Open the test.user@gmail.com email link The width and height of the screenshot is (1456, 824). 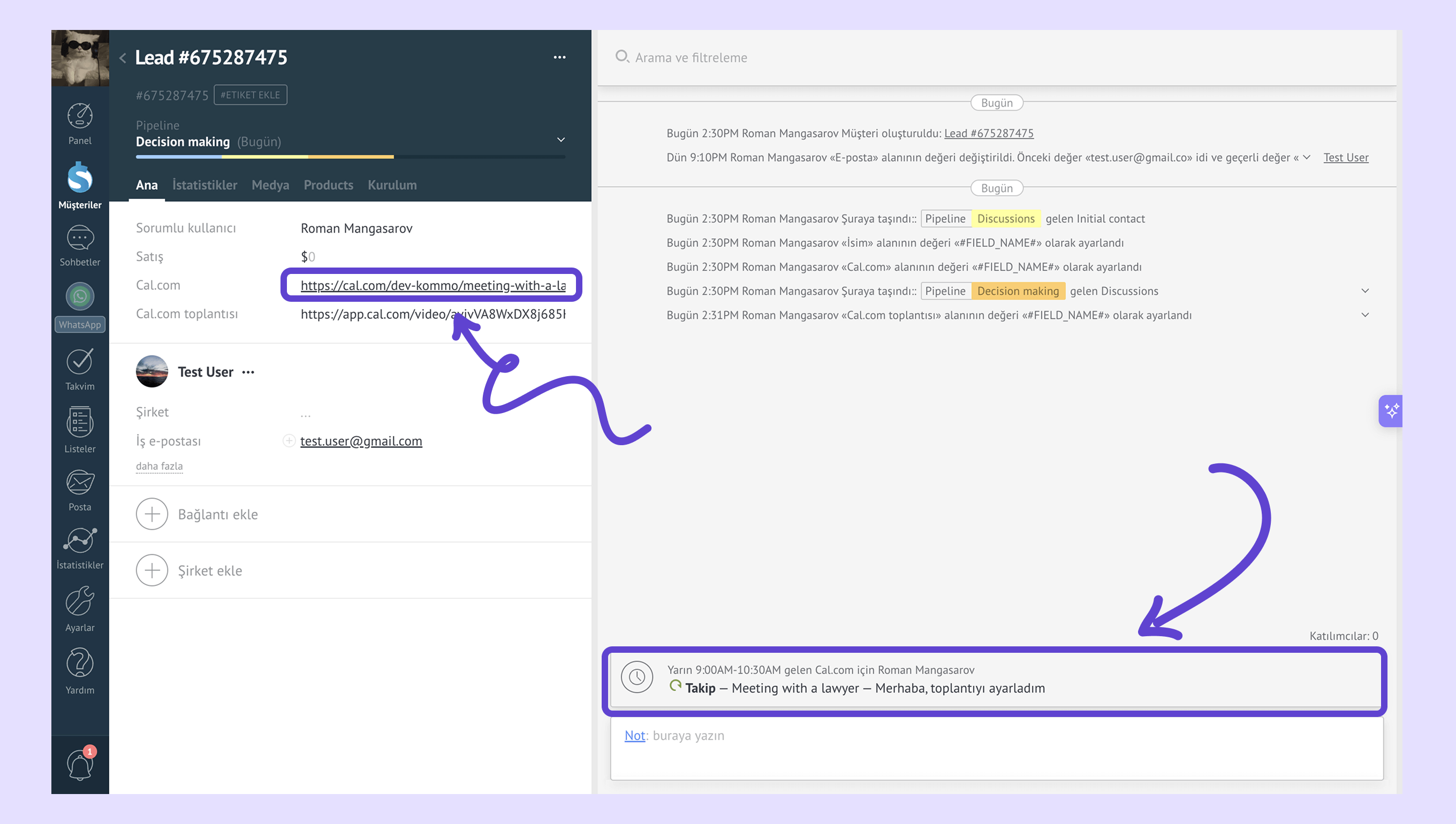(361, 441)
